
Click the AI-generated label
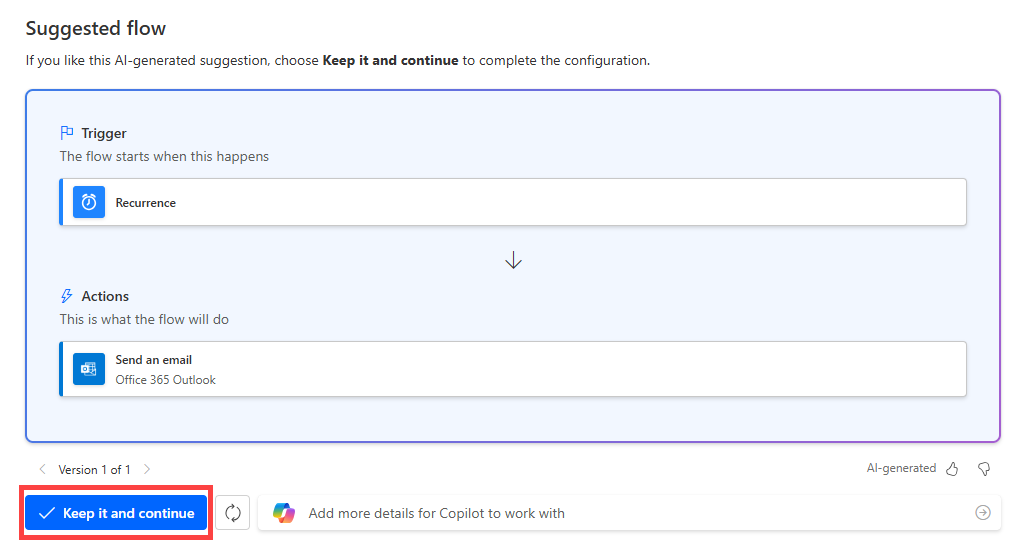[x=901, y=468]
